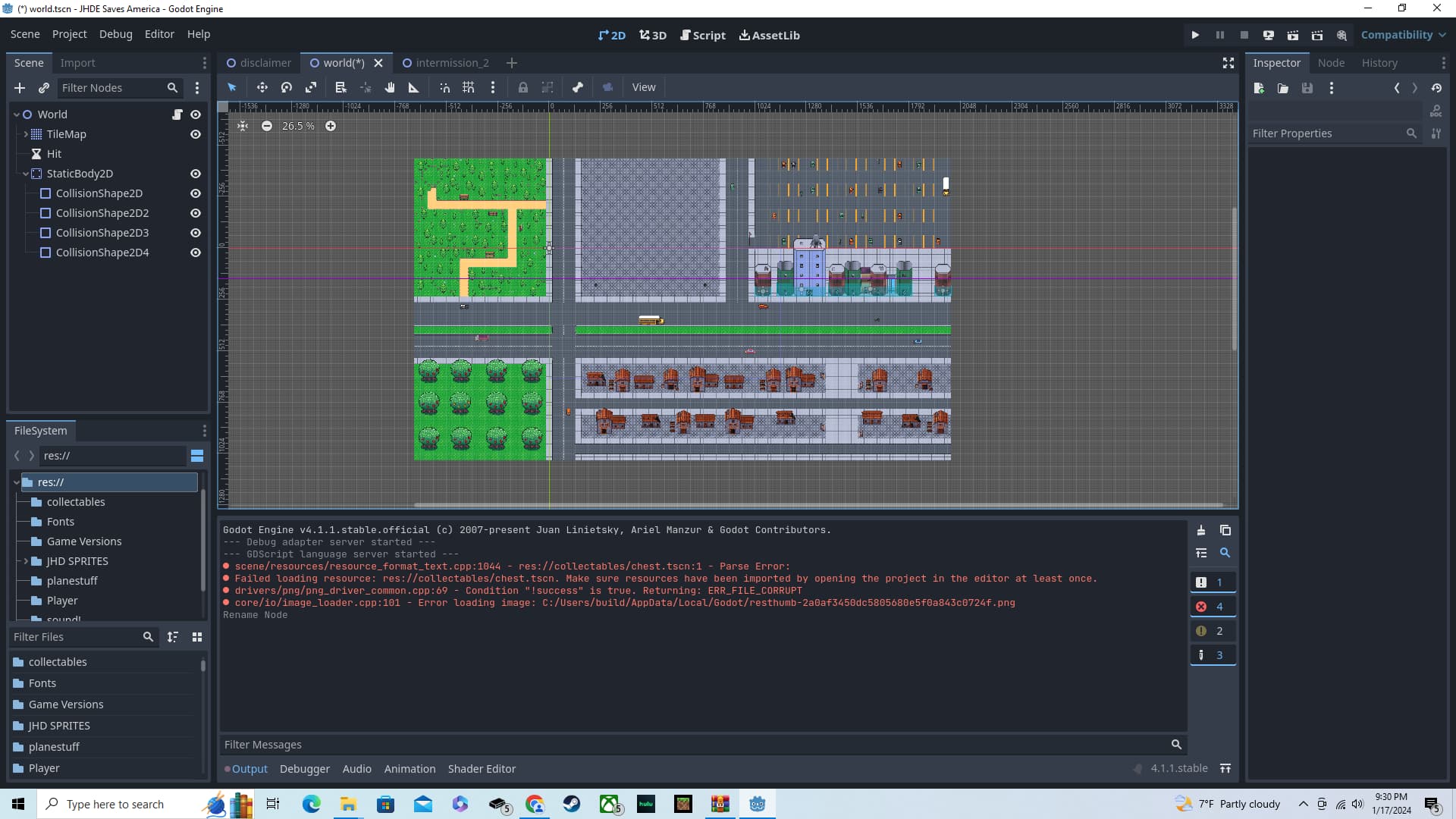Toggle visibility of CollisionShape2D2

click(196, 213)
